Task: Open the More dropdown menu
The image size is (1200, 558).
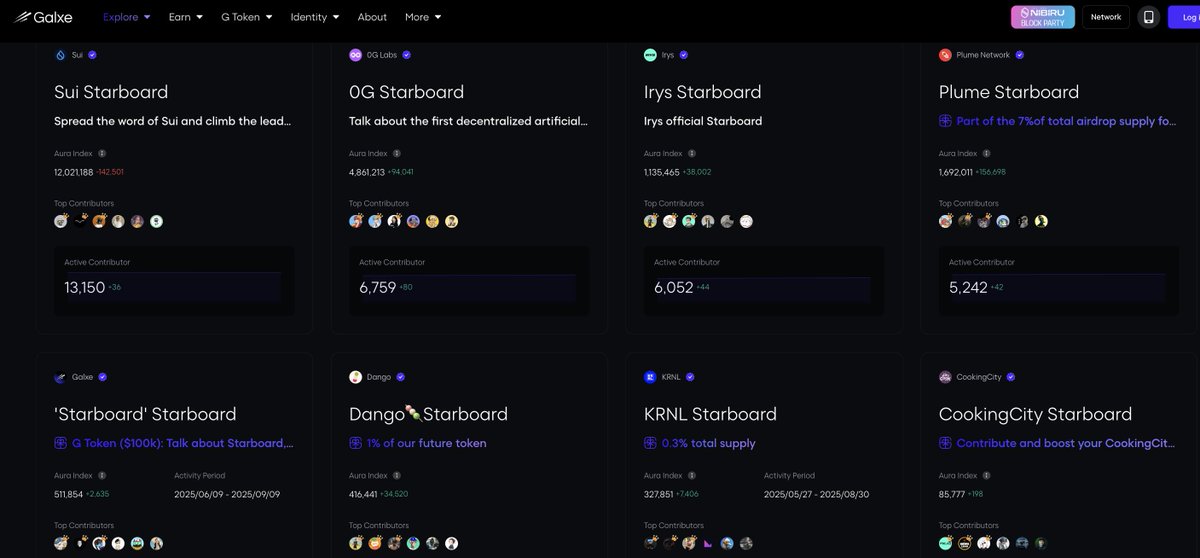Action: coord(423,17)
